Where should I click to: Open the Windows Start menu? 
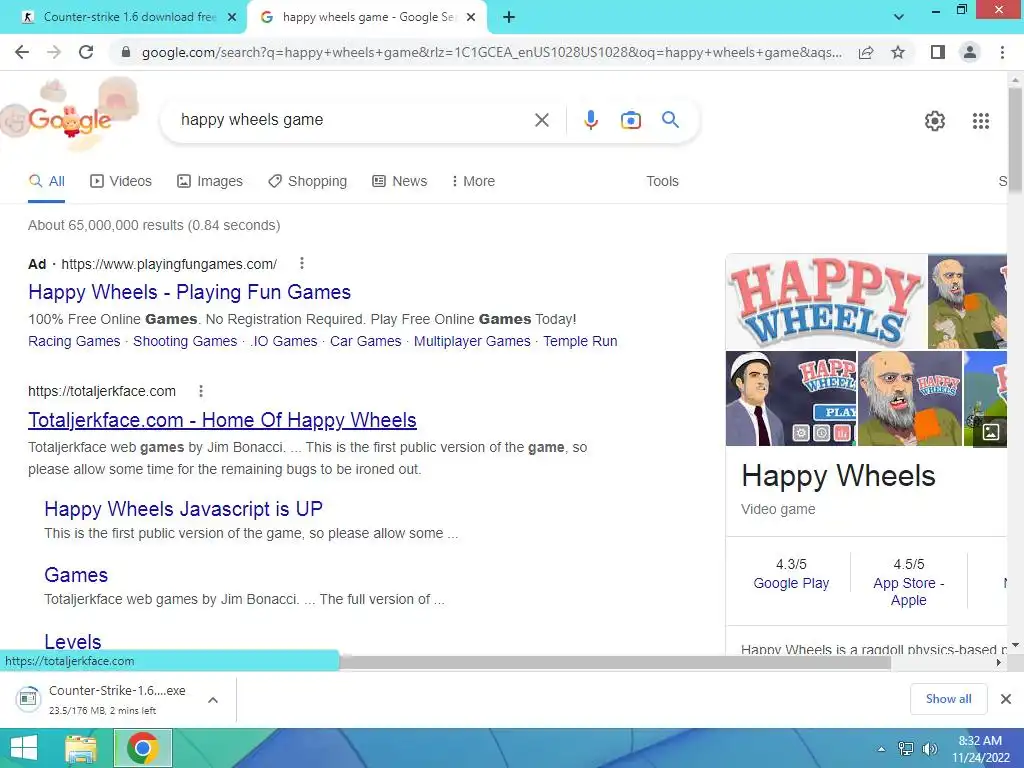(x=24, y=748)
